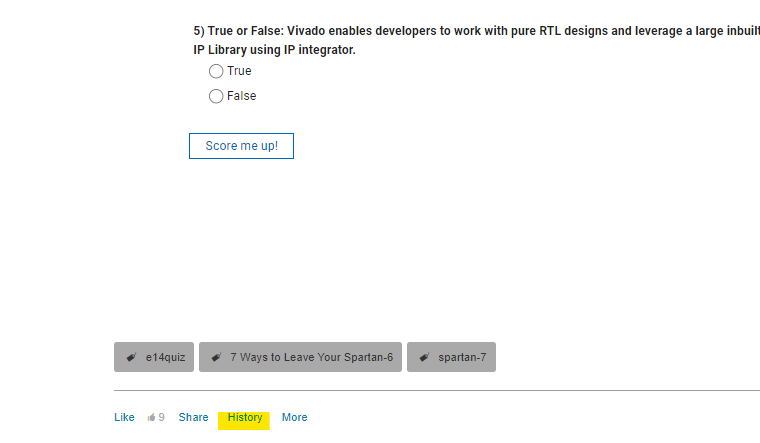Click the Like link
The width and height of the screenshot is (760, 443).
point(124,417)
